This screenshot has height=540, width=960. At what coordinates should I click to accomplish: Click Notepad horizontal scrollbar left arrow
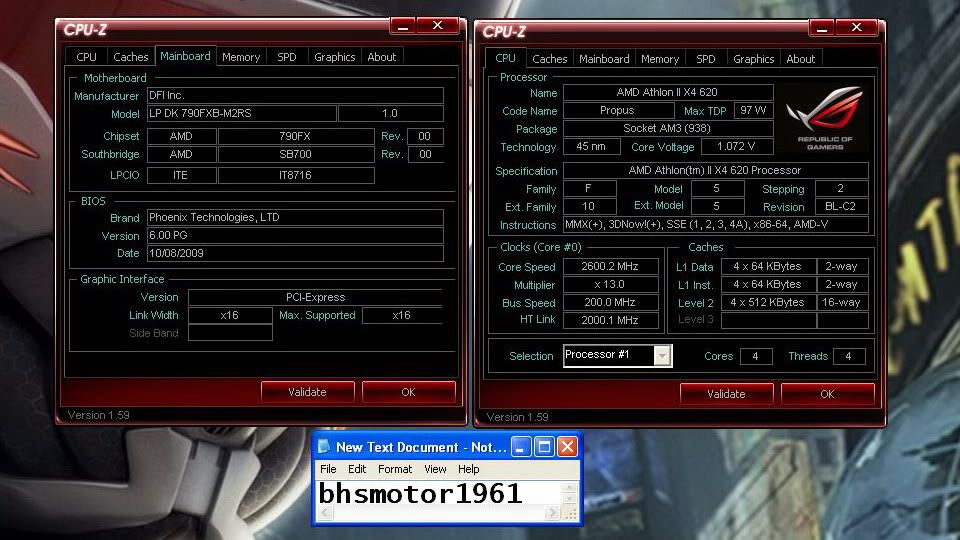(325, 513)
